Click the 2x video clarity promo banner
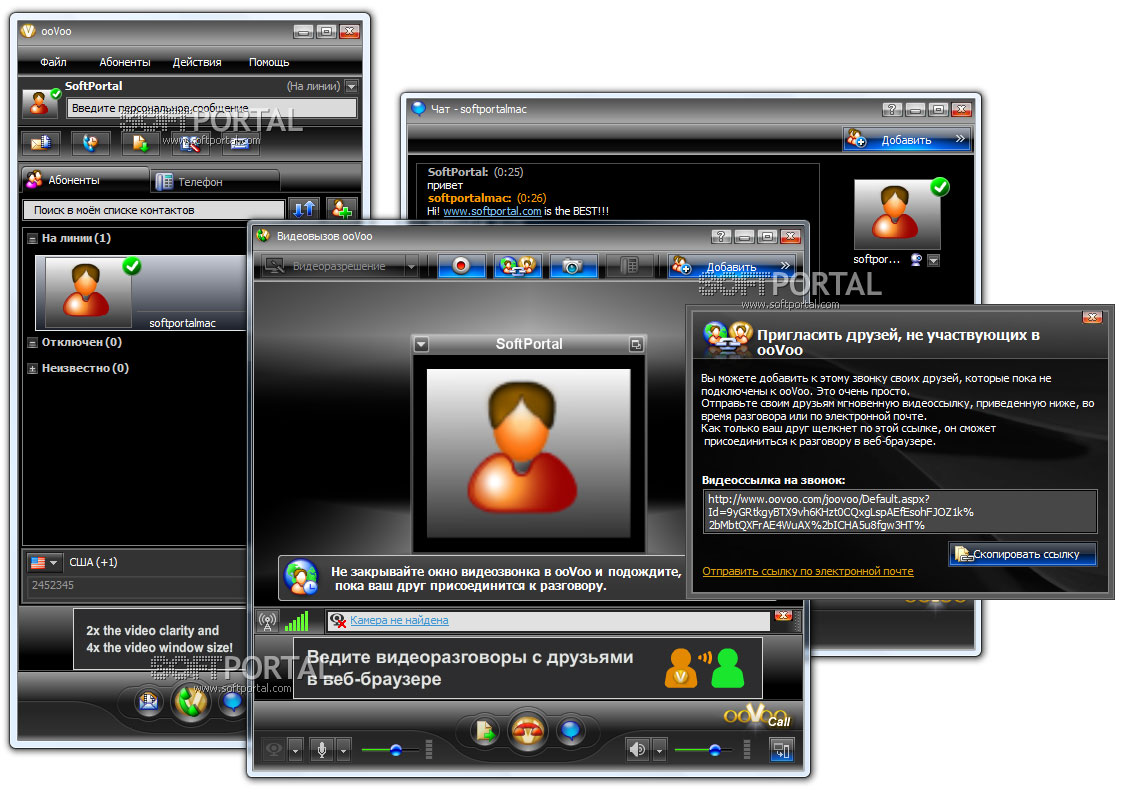 (x=159, y=639)
